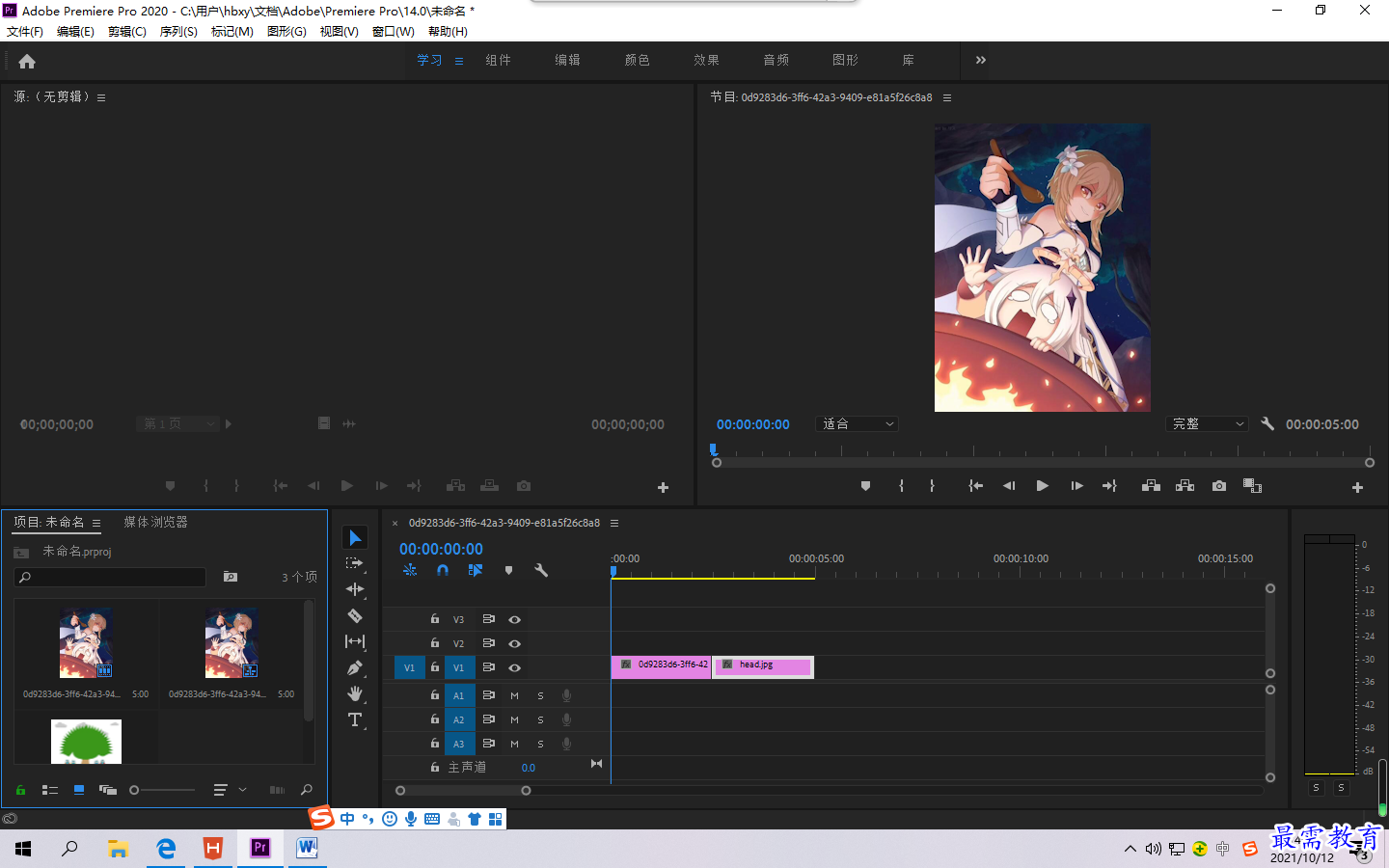Screen dimensions: 1389x868
Task: Switch to 效果 workspace
Action: coord(706,60)
